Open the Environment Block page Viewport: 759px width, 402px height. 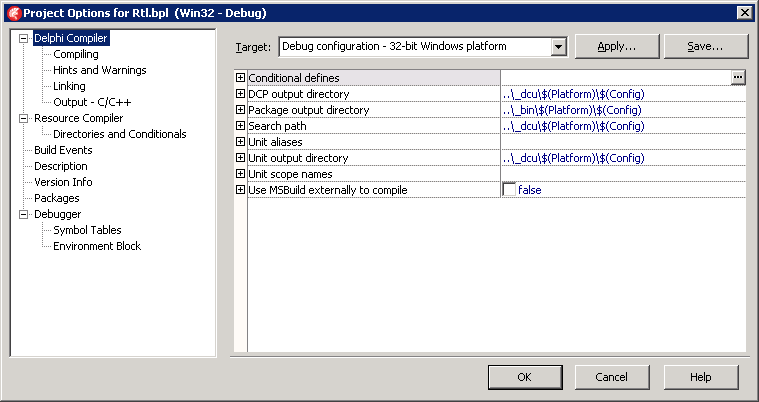click(97, 246)
